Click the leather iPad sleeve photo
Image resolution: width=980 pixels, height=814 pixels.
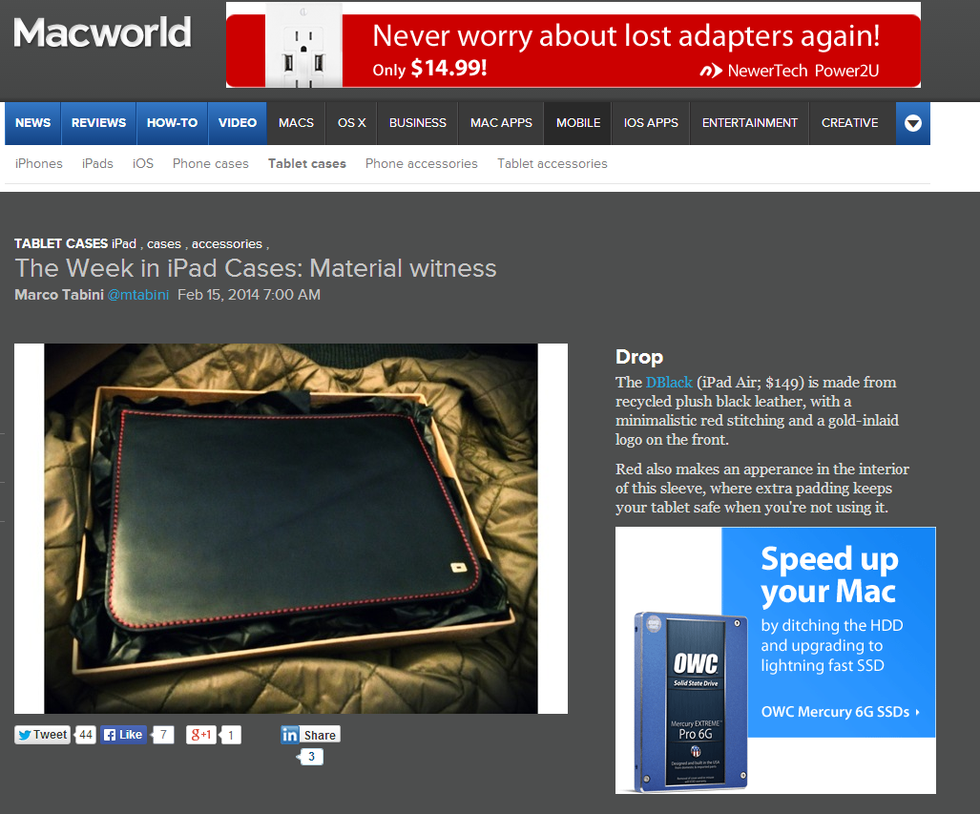click(291, 528)
